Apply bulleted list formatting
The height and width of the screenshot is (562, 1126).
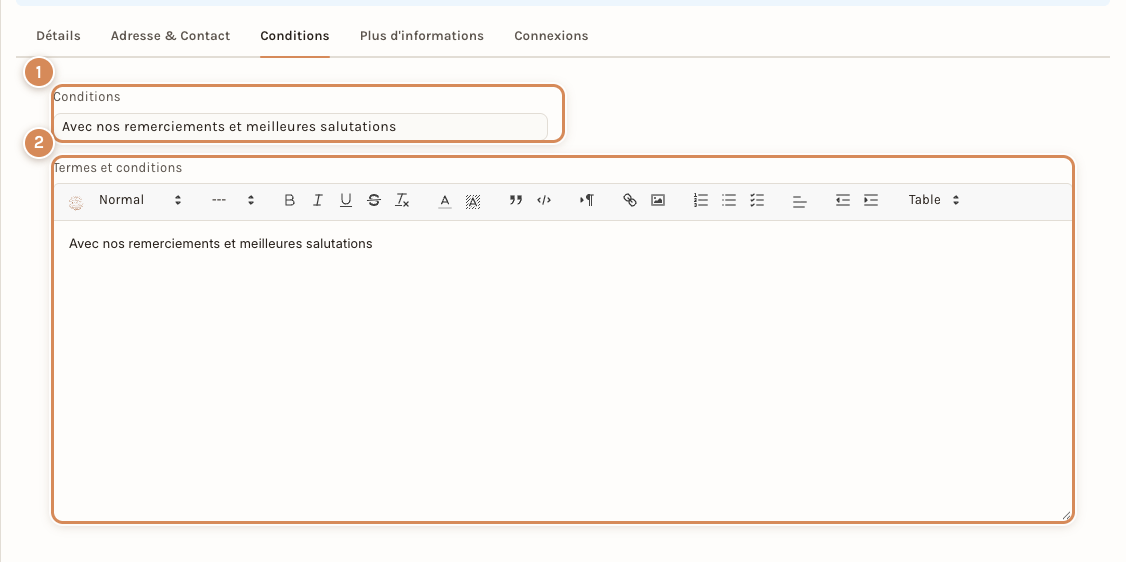(729, 200)
